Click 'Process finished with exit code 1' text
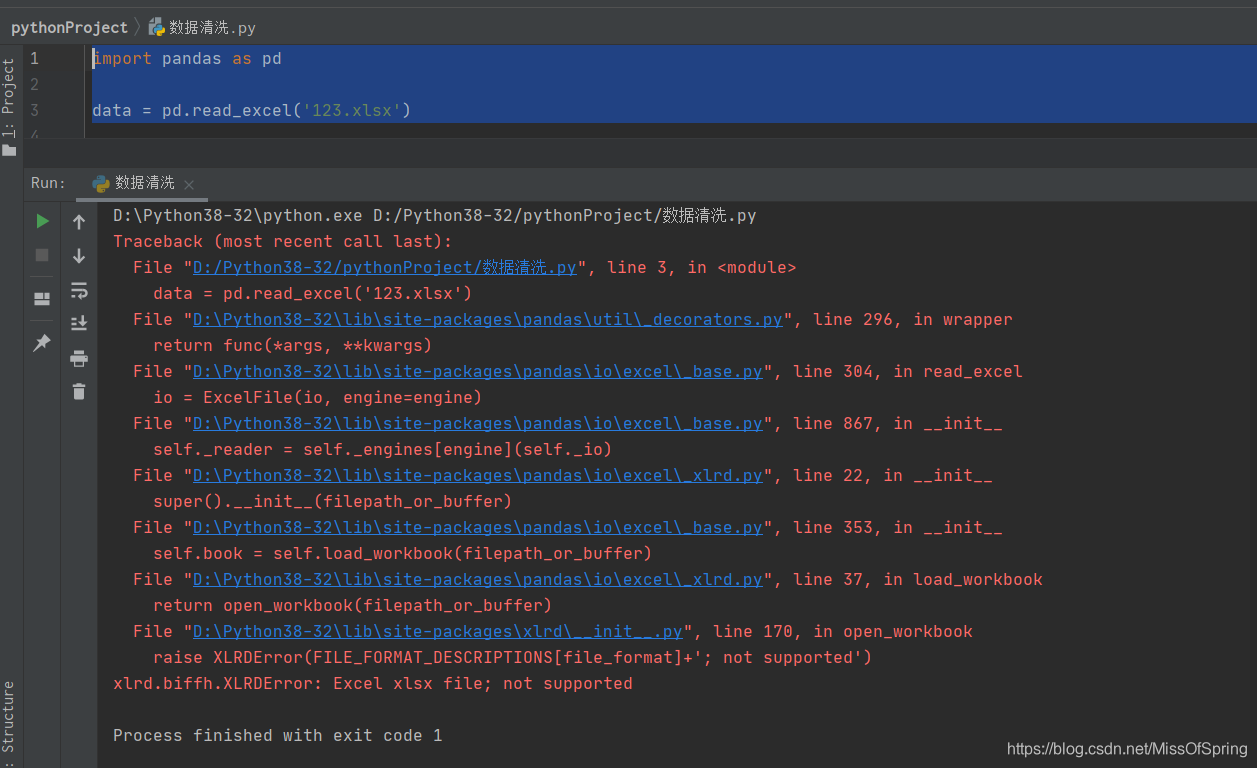This screenshot has width=1257, height=768. 278,735
